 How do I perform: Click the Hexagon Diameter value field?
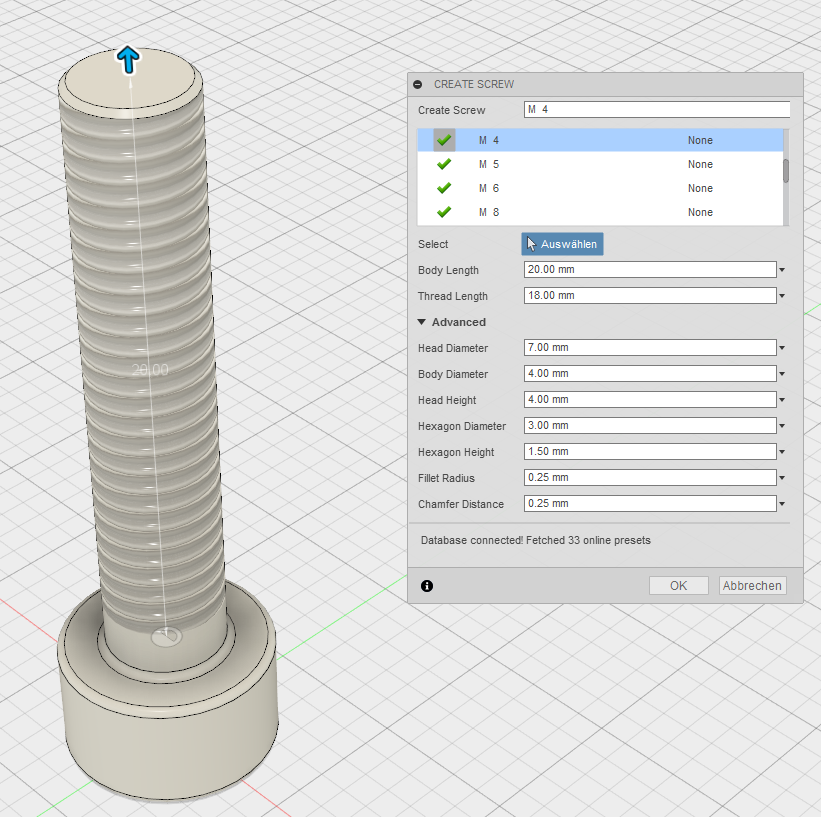[x=650, y=426]
